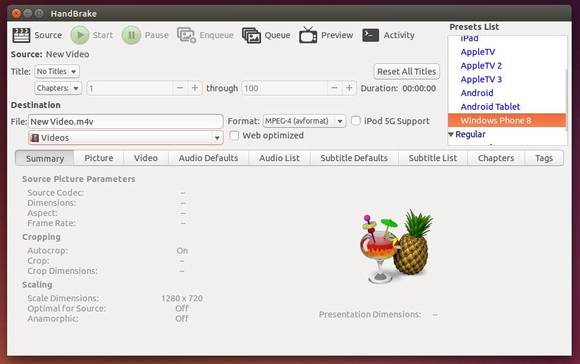Screen dimensions: 580x364
Task: Open the Source clapperboard icon
Action: [21, 35]
